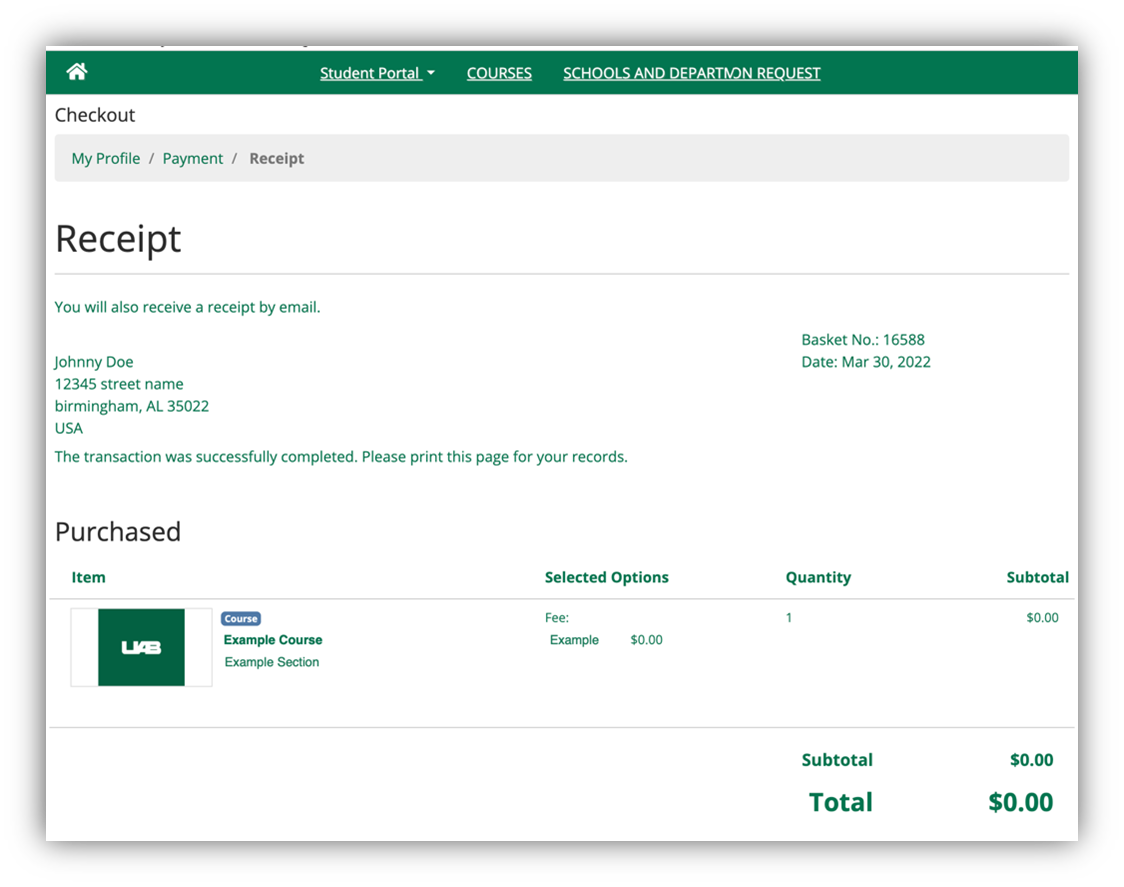Click the Johnny Doe name text

(x=94, y=362)
